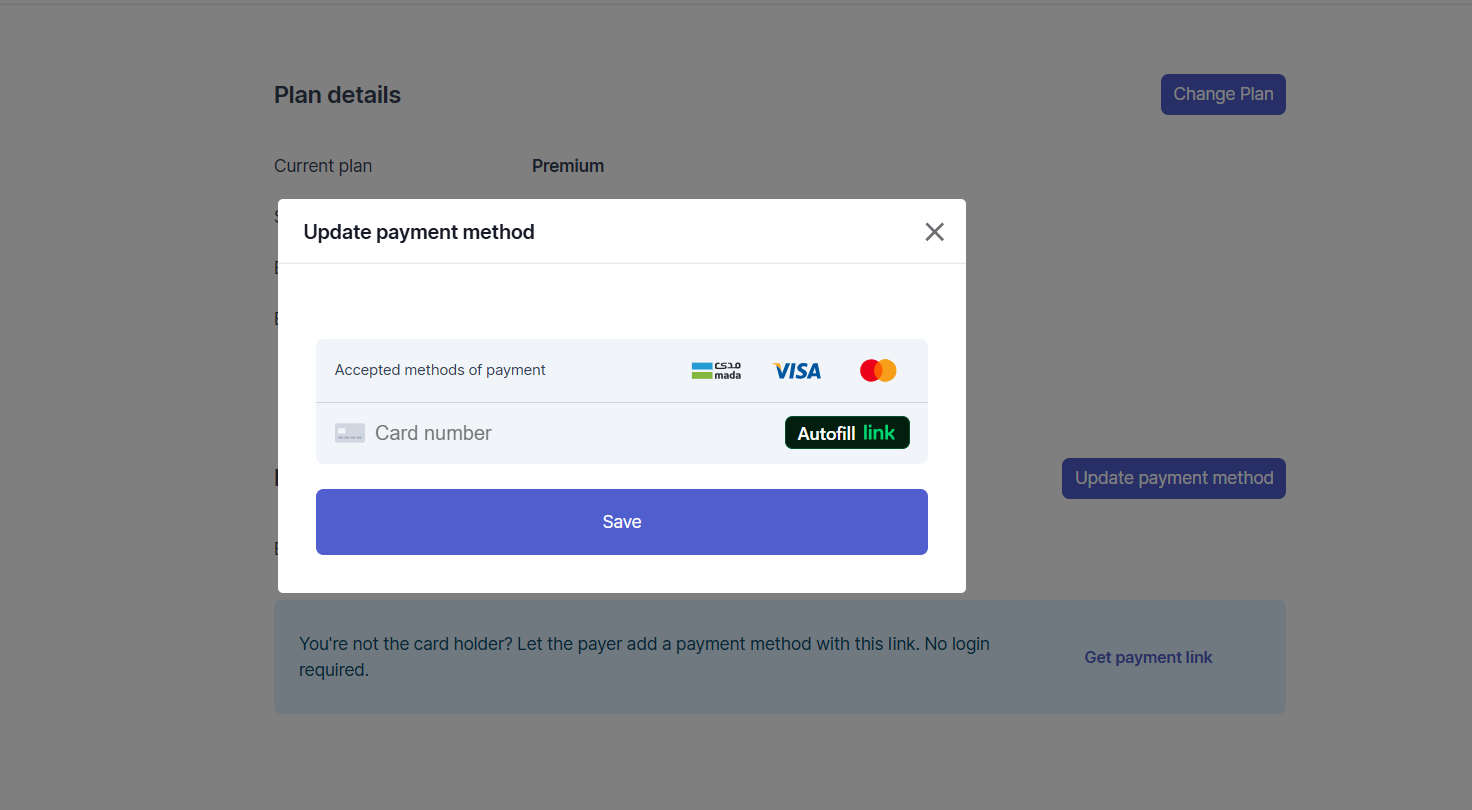Click the Mastercard payment icon
This screenshot has width=1472, height=810.
(877, 370)
